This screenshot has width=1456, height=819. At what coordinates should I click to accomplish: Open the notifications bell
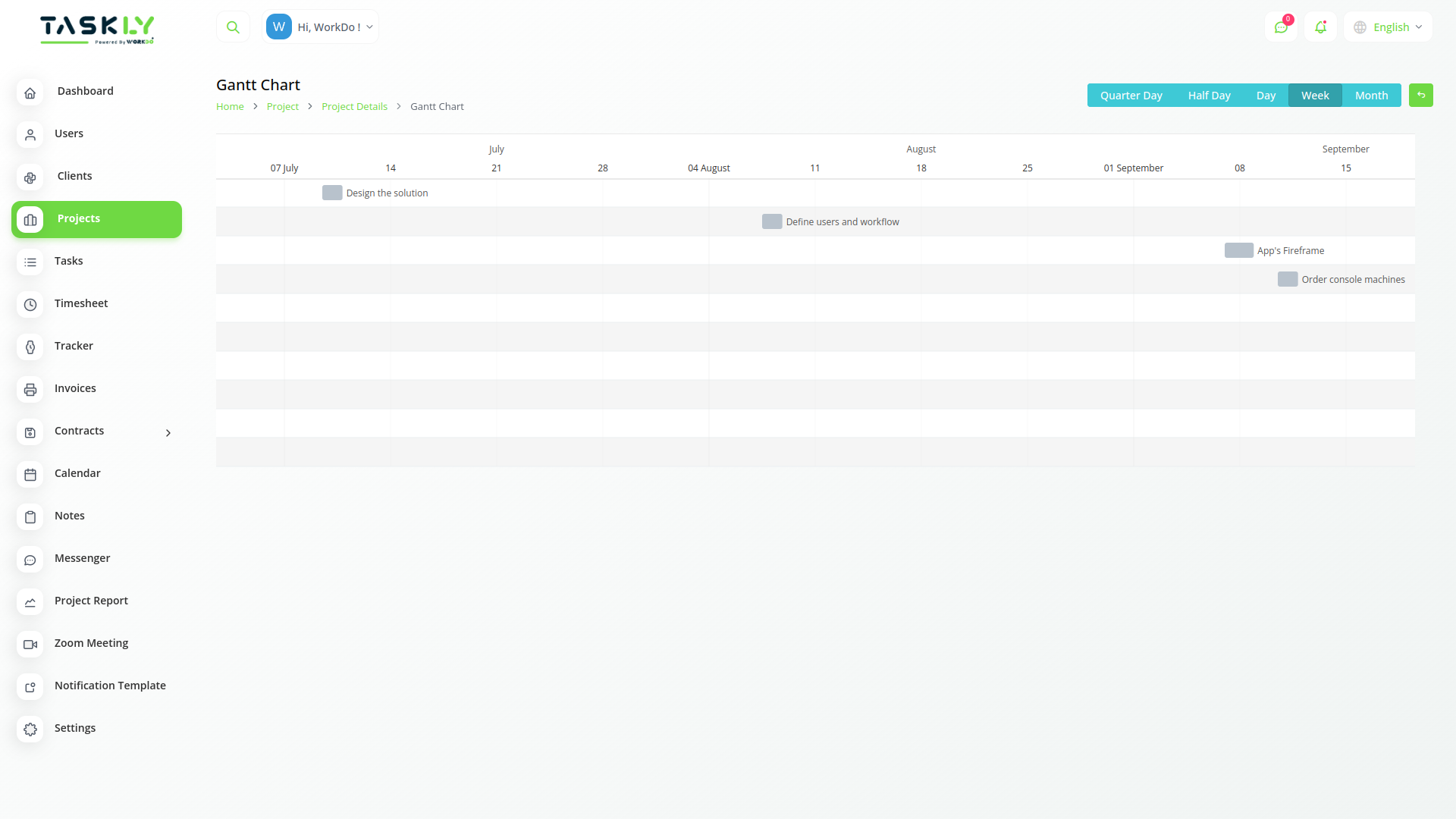pos(1320,27)
